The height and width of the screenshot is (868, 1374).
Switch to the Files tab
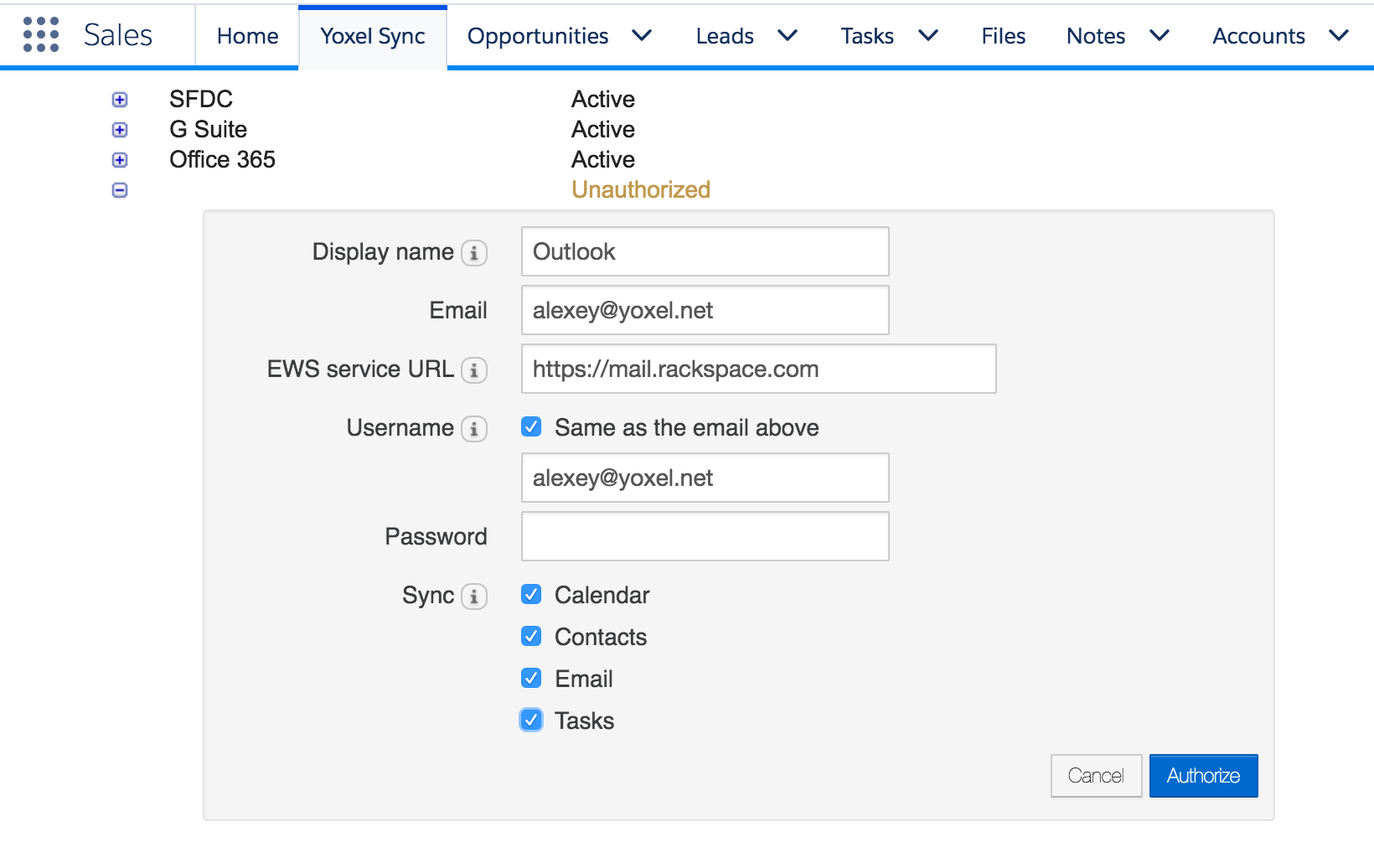pos(1003,36)
